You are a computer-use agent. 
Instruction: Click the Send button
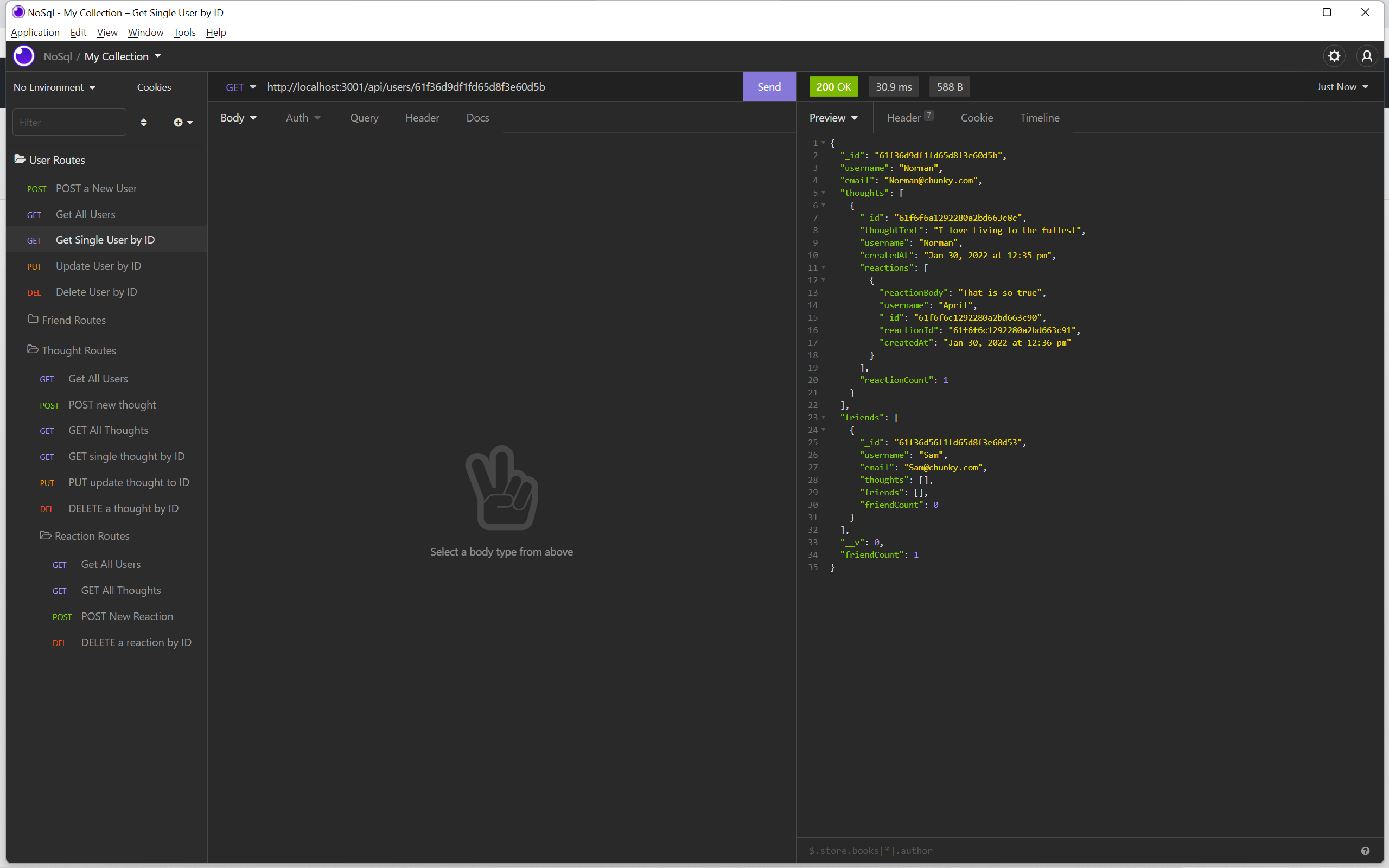pos(768,87)
